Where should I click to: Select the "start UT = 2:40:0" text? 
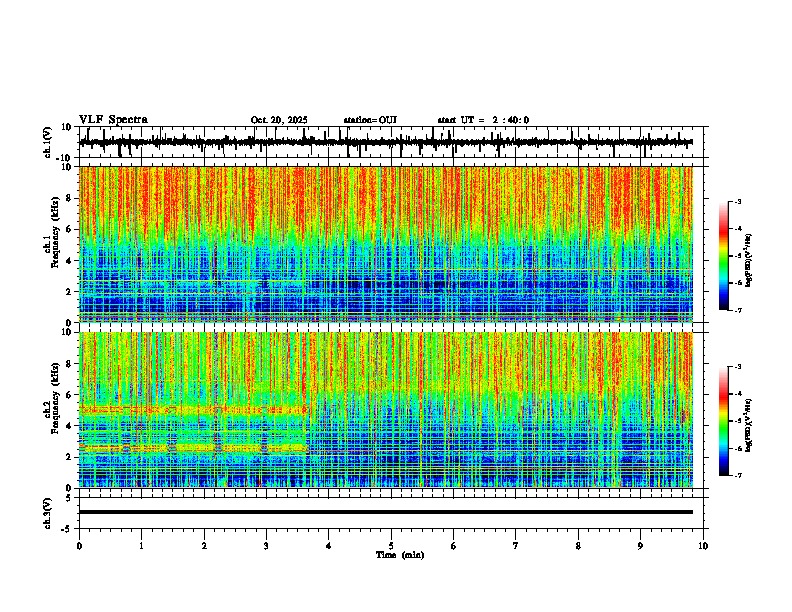(x=483, y=120)
